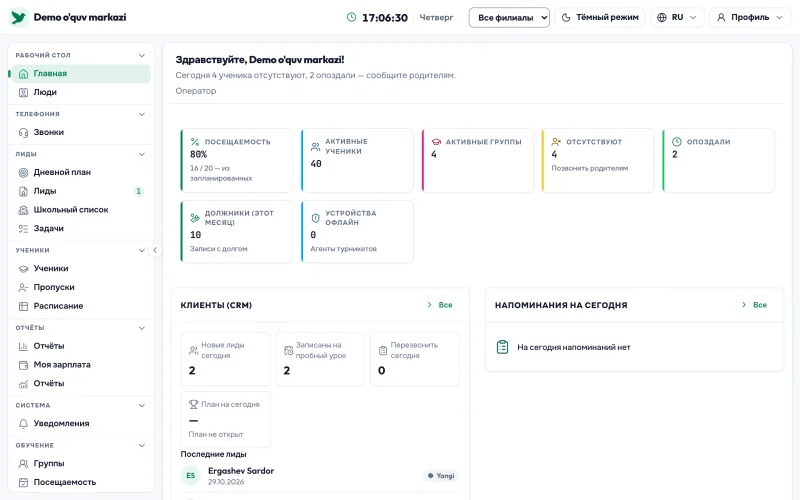Click the target icon beside Дневной план
The image size is (800, 500).
tap(23, 172)
